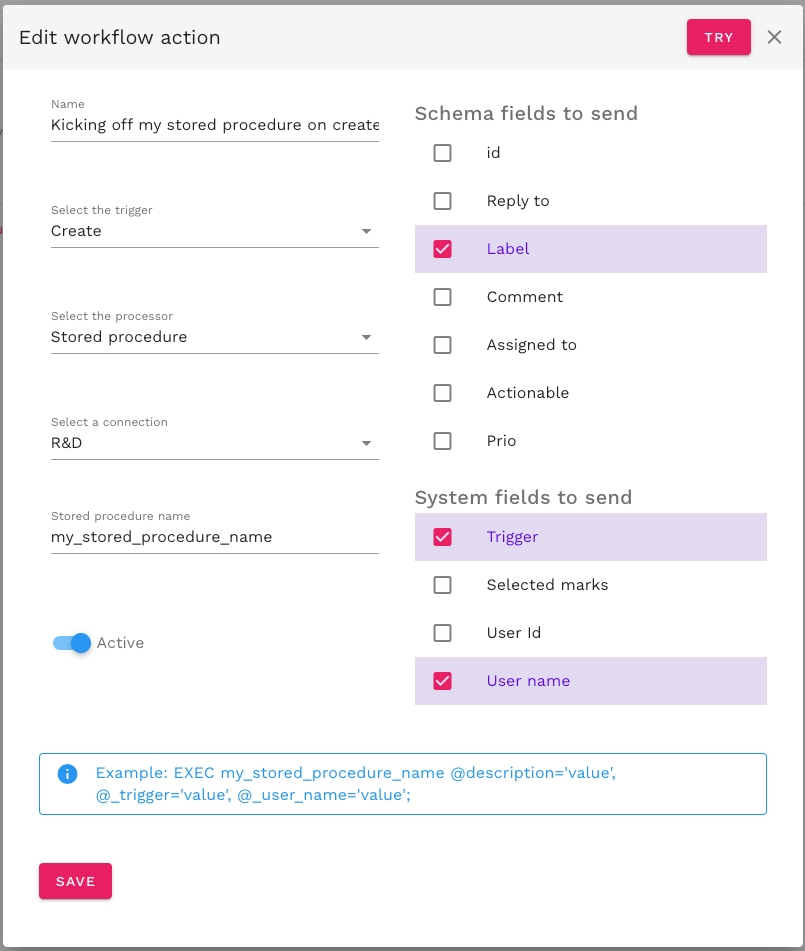Uncheck the User name system field
805x951 pixels.
[x=442, y=681]
